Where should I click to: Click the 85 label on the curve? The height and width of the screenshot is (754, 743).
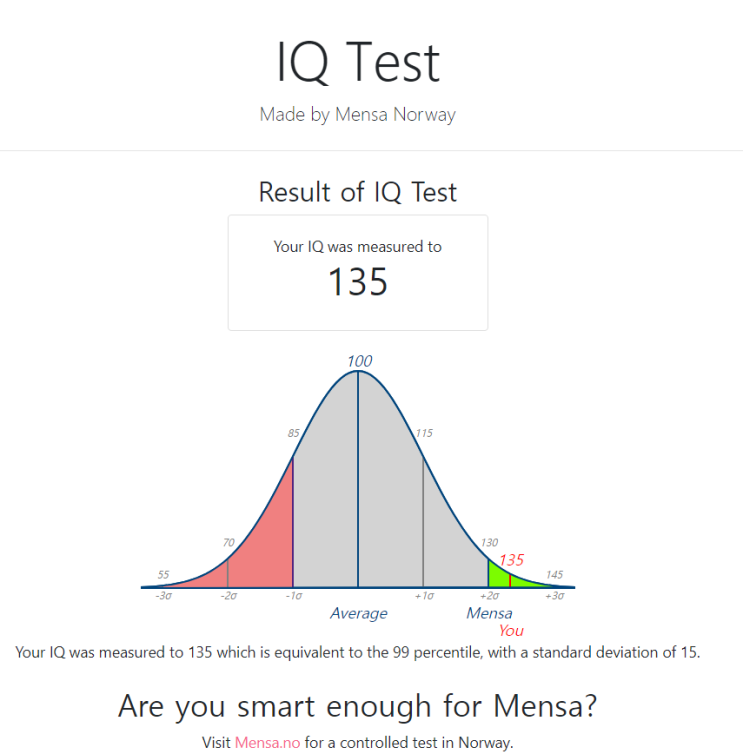(x=293, y=434)
